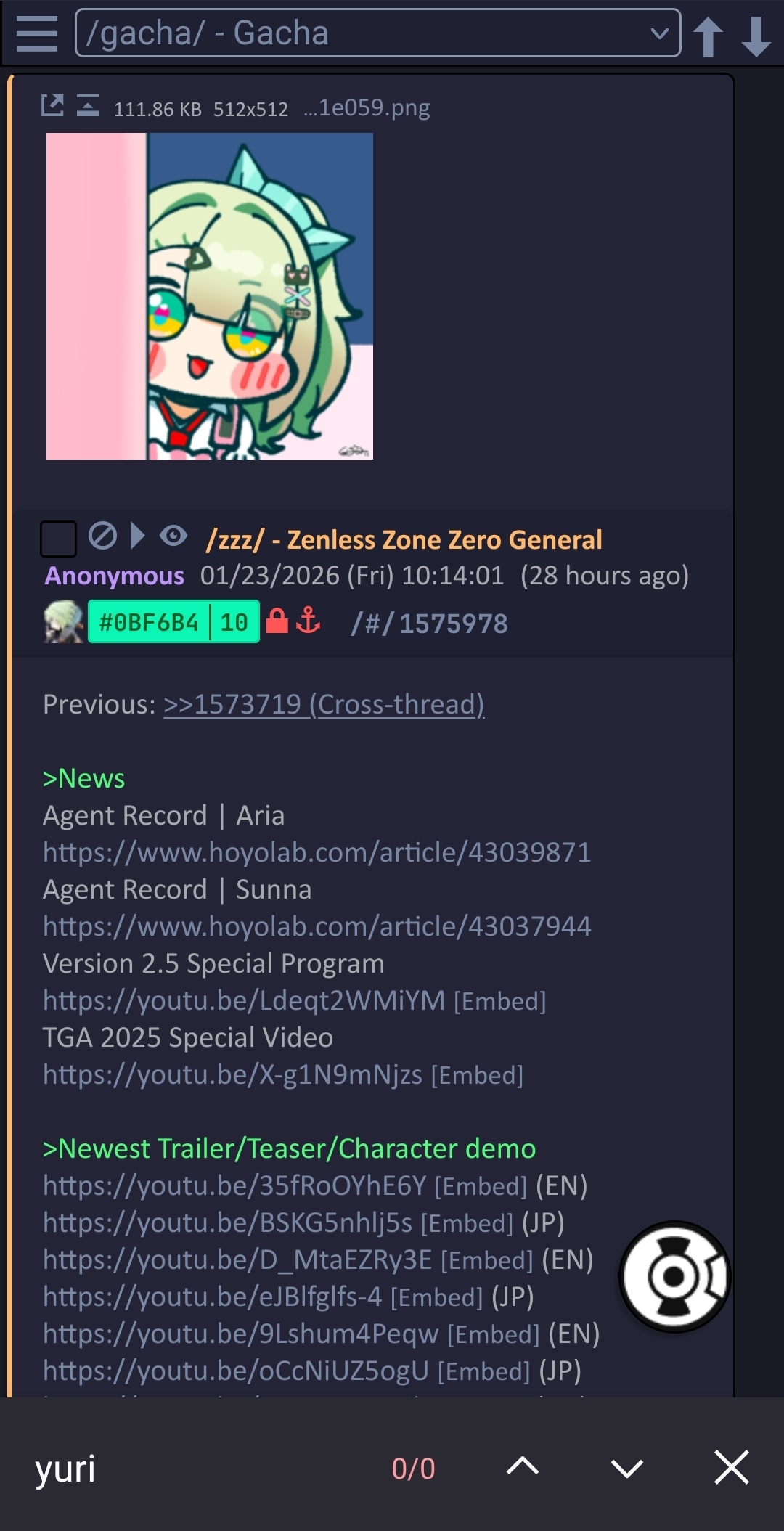The width and height of the screenshot is (784, 1531).
Task: Open the 1e059.png file link
Action: pos(367,107)
